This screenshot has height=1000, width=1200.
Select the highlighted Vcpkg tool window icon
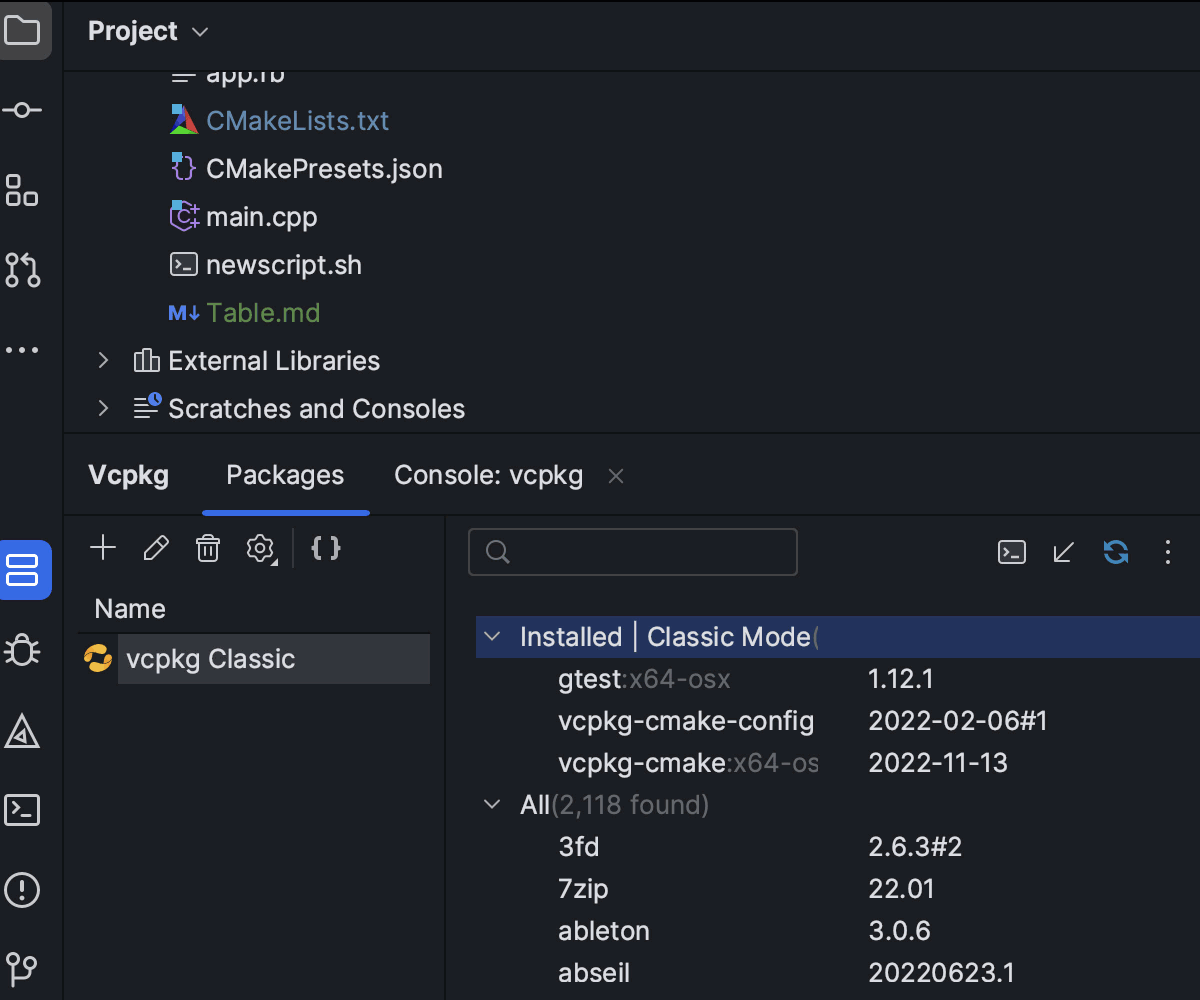click(x=25, y=570)
